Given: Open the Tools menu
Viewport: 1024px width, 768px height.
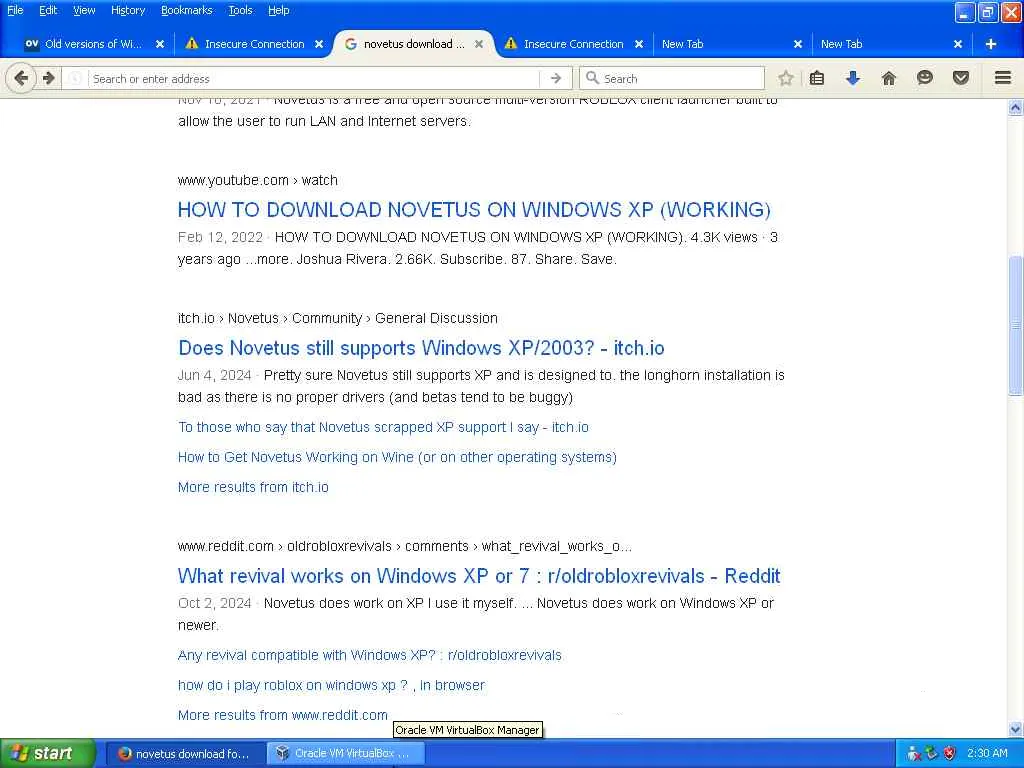Looking at the screenshot, I should (x=240, y=10).
